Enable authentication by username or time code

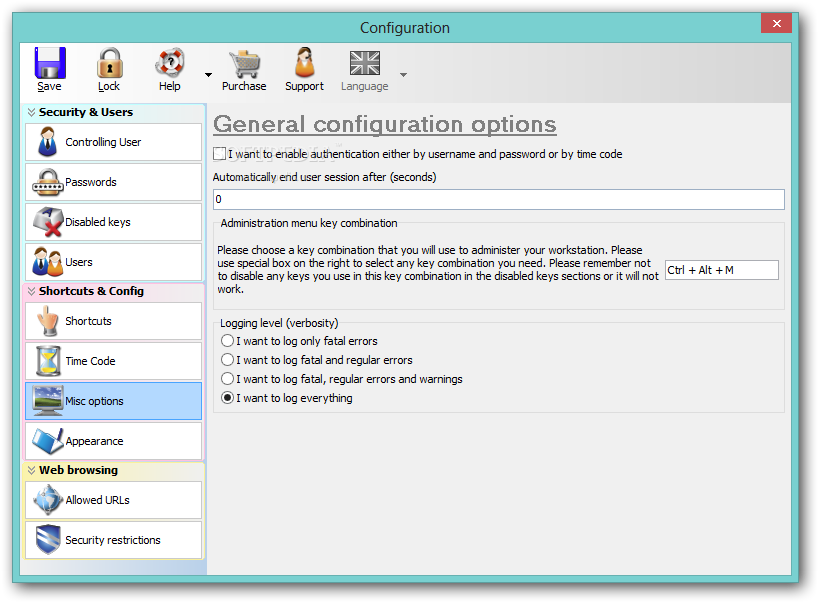pyautogui.click(x=219, y=154)
